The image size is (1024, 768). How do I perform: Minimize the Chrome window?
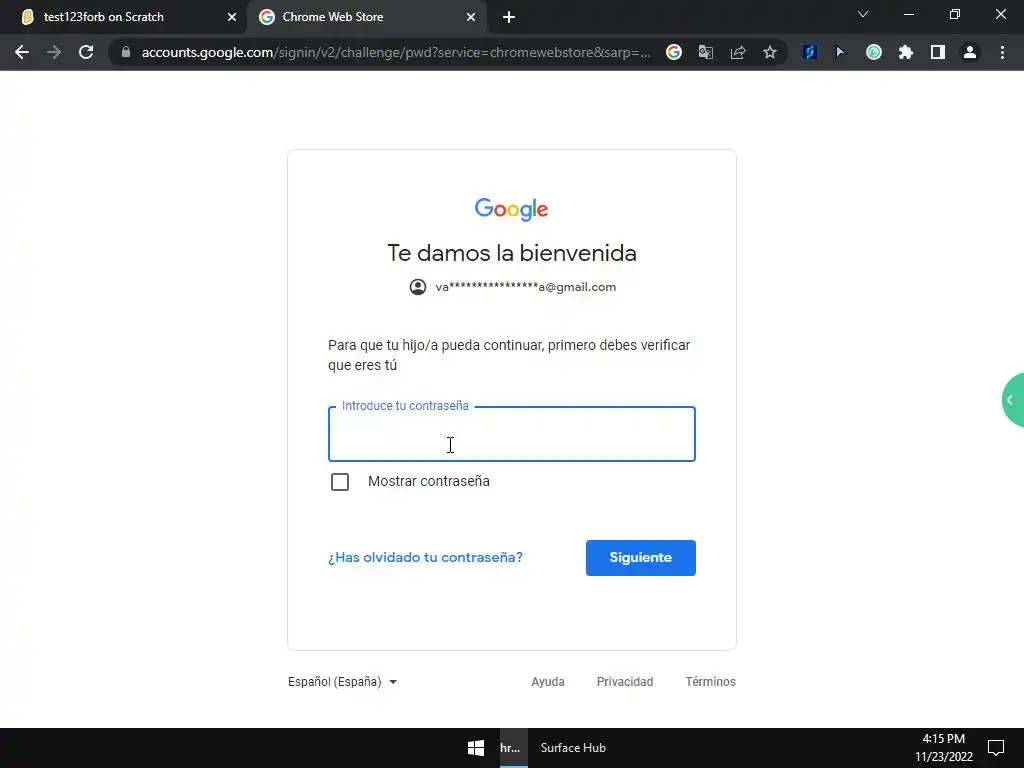(x=908, y=14)
